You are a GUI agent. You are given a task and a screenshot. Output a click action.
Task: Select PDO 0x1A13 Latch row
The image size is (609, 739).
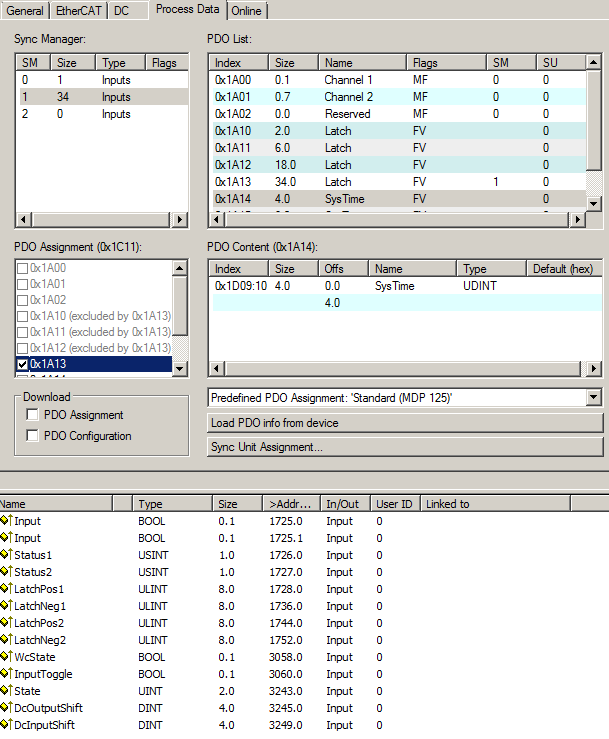[x=398, y=181]
